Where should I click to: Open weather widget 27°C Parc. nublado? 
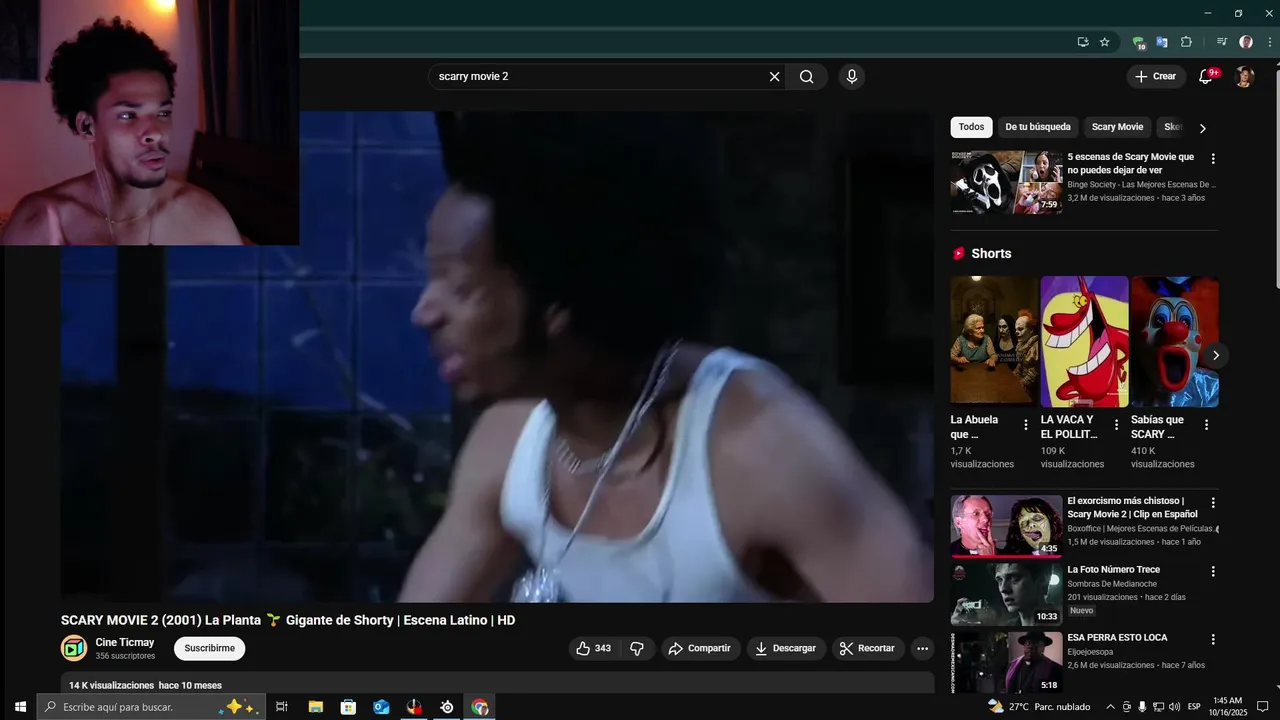point(1039,707)
